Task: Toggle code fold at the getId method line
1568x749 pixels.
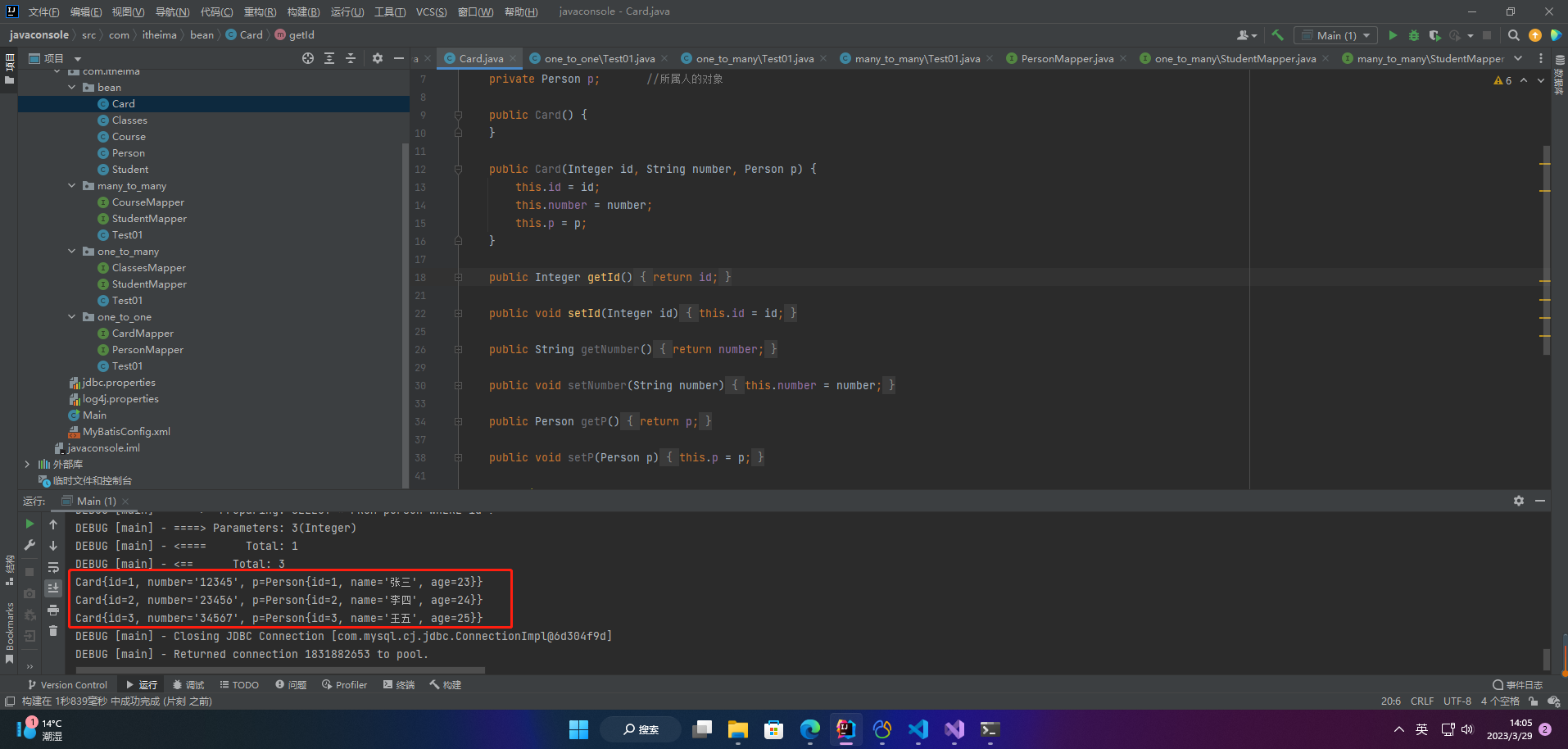Action: click(458, 278)
